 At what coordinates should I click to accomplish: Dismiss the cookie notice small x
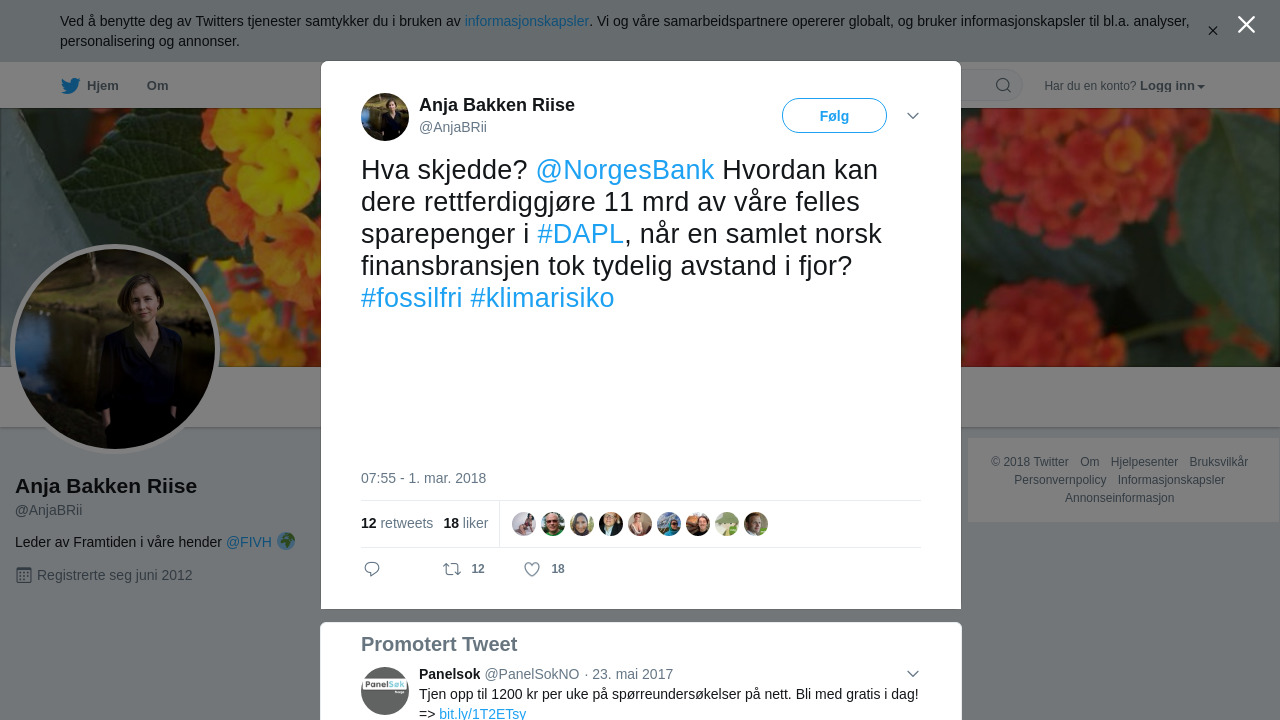1213,31
